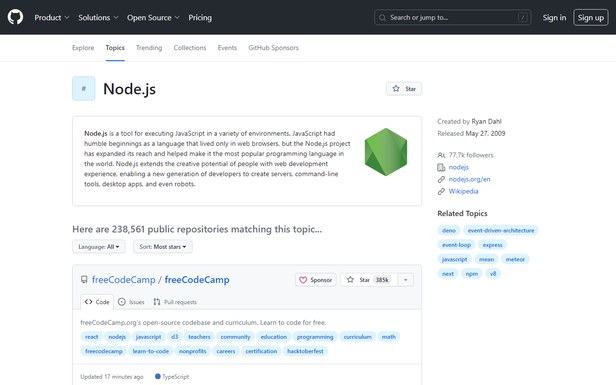Click the hash topic icon beside Node.js
Image resolution: width=616 pixels, height=385 pixels.
tap(84, 88)
